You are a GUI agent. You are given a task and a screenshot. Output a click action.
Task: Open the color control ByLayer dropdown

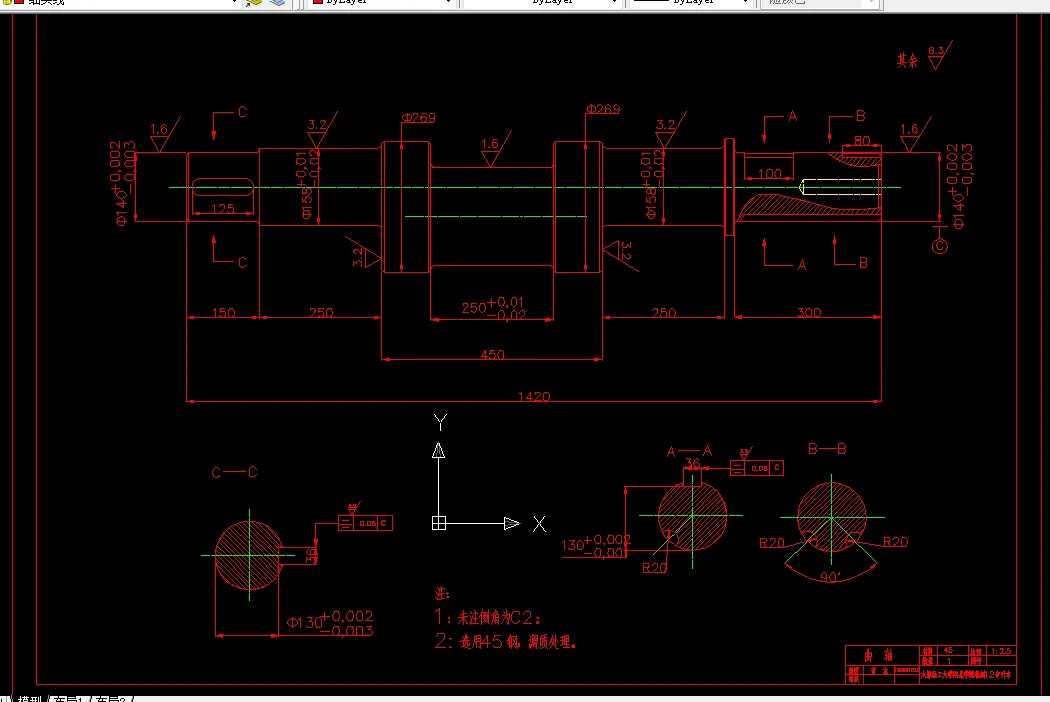[x=382, y=2]
